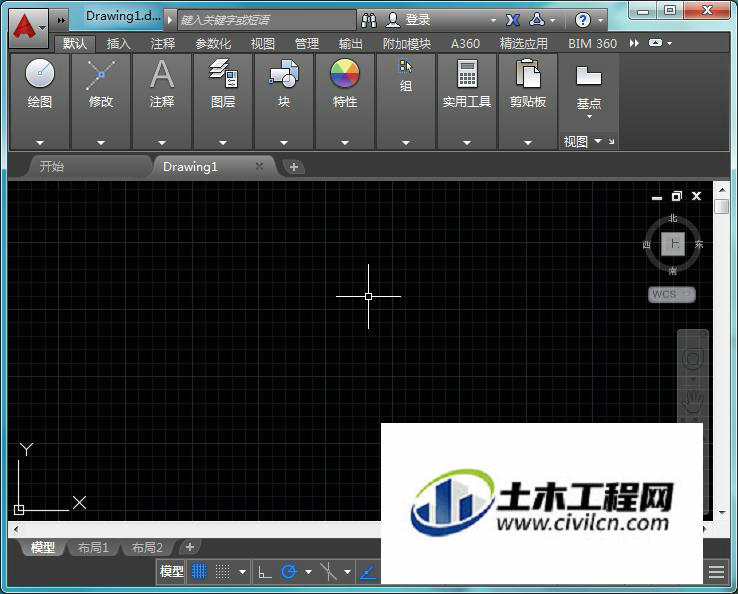Click the help question mark icon

(x=583, y=20)
